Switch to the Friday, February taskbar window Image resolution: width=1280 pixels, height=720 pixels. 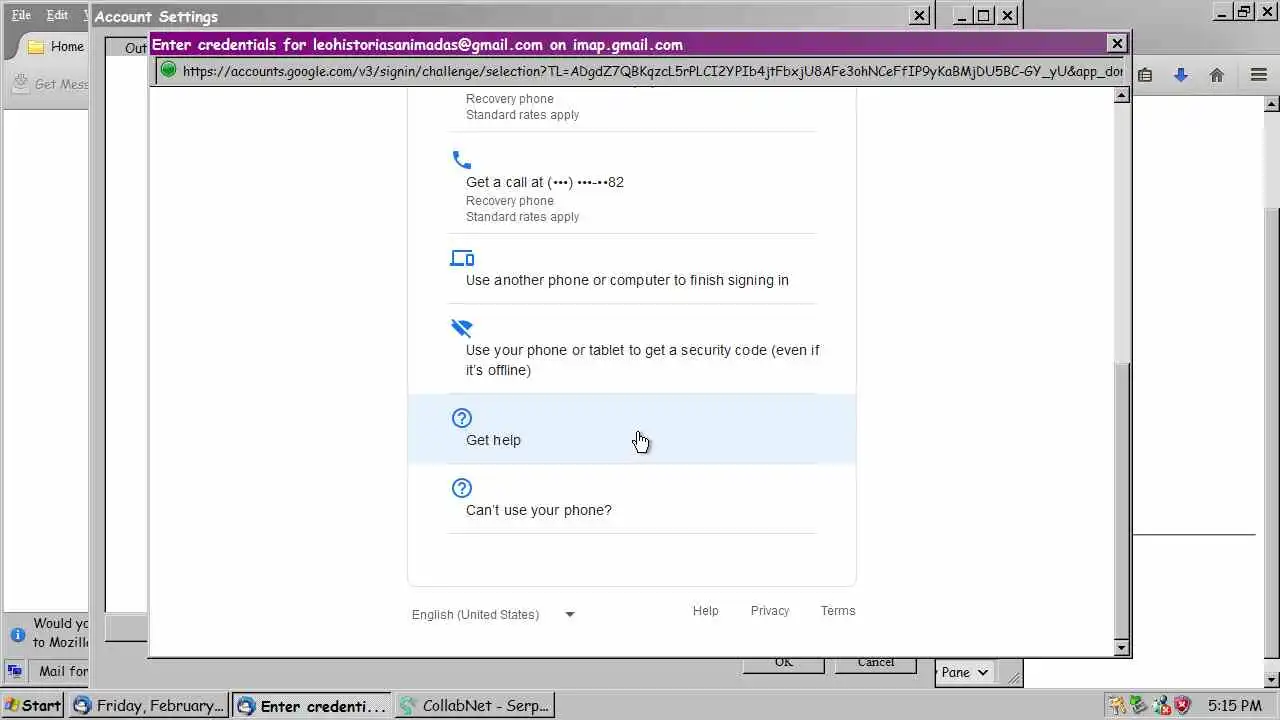point(149,705)
